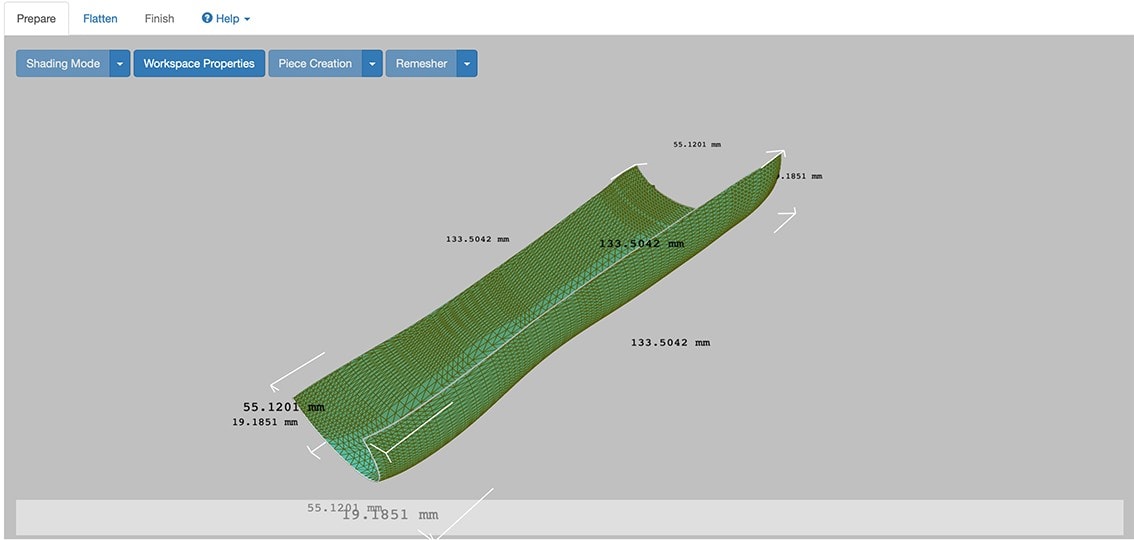Click the light gray bottom status bar
The width and height of the screenshot is (1134, 540).
tap(750, 517)
